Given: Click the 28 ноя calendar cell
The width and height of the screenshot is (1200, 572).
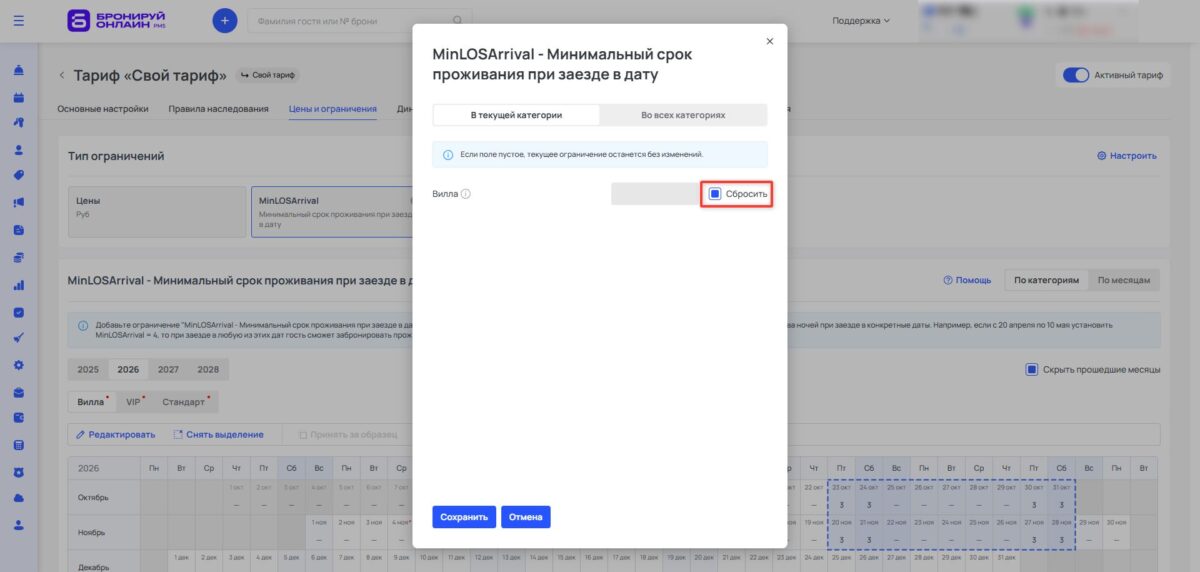Looking at the screenshot, I should pos(1061,532).
